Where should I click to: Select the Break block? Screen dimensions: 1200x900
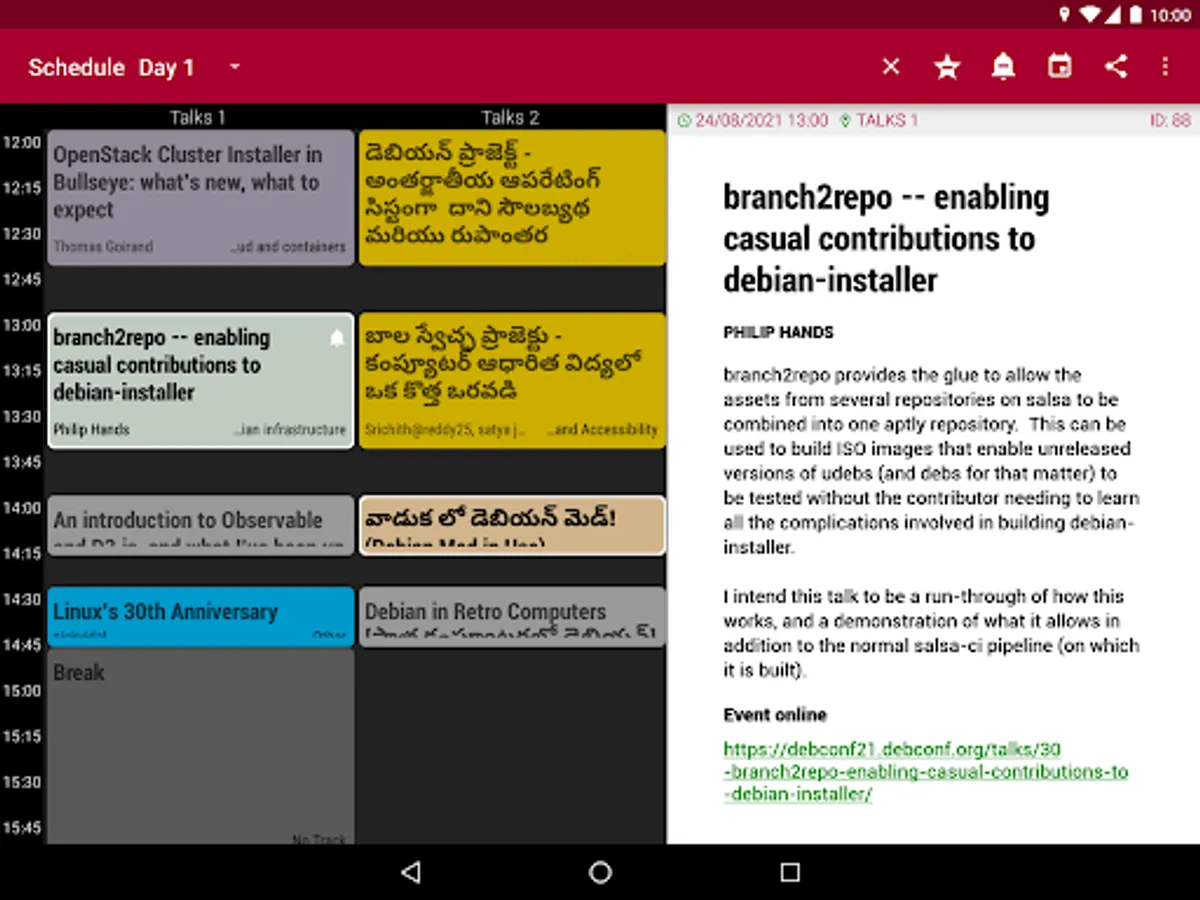[201, 746]
